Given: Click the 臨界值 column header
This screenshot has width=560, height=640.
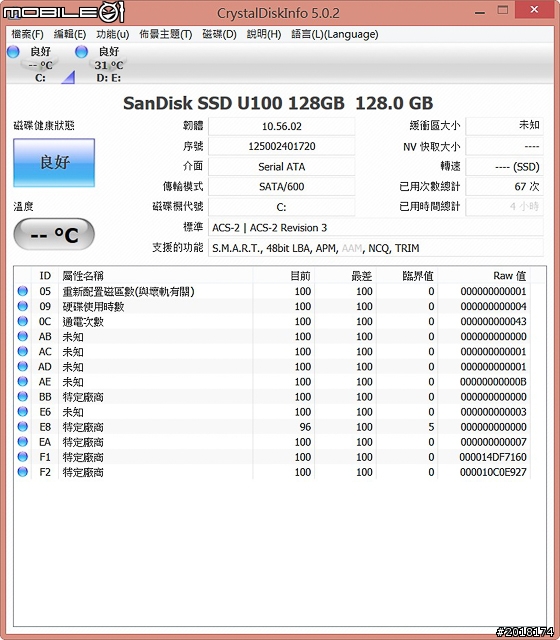Looking at the screenshot, I should pyautogui.click(x=407, y=276).
